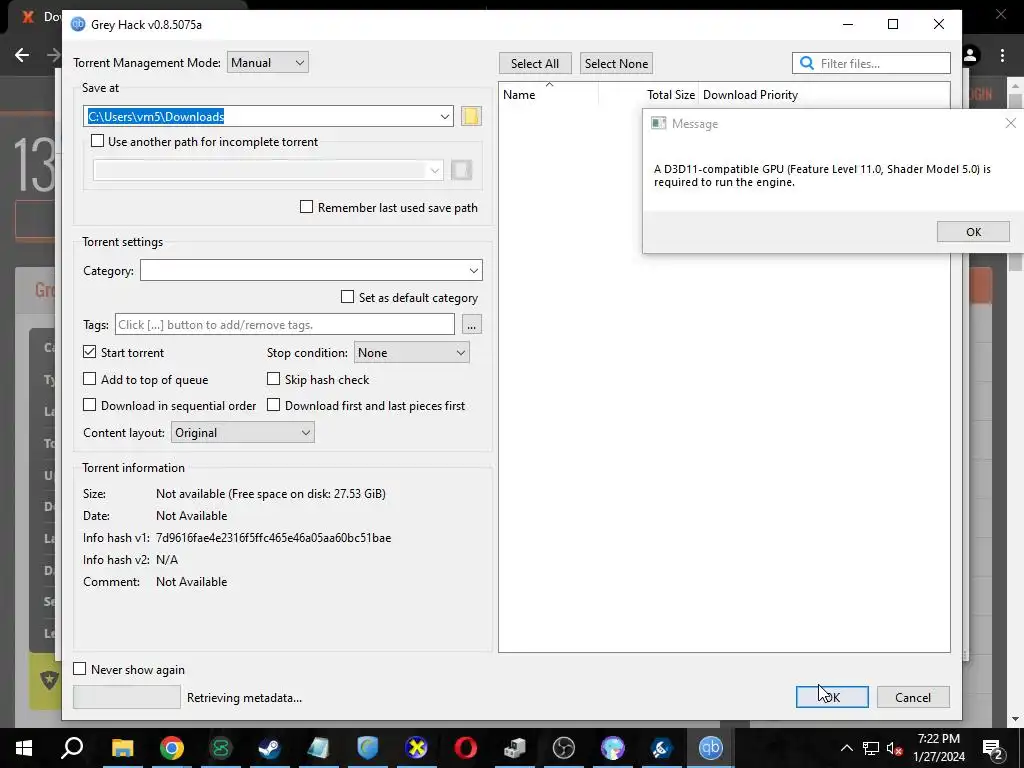The height and width of the screenshot is (768, 1024).
Task: Sort file list by Total Size column
Action: click(670, 95)
